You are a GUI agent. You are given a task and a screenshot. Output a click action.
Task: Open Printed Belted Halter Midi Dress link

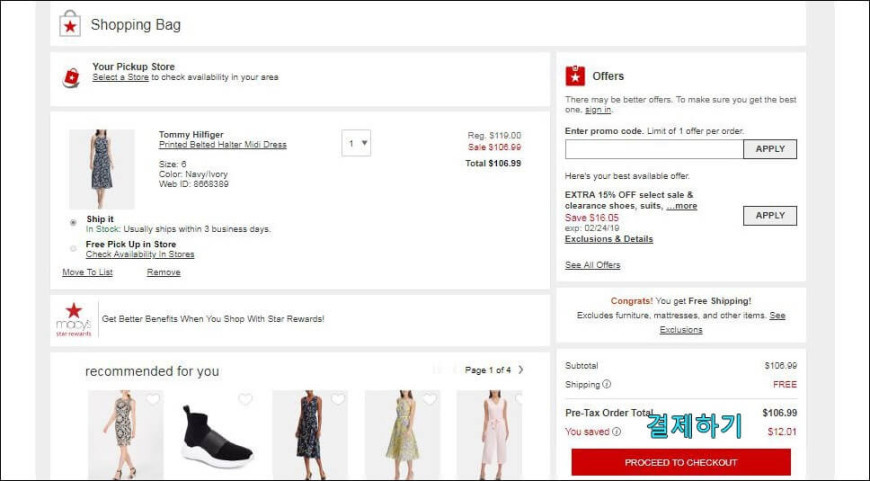pyautogui.click(x=222, y=145)
